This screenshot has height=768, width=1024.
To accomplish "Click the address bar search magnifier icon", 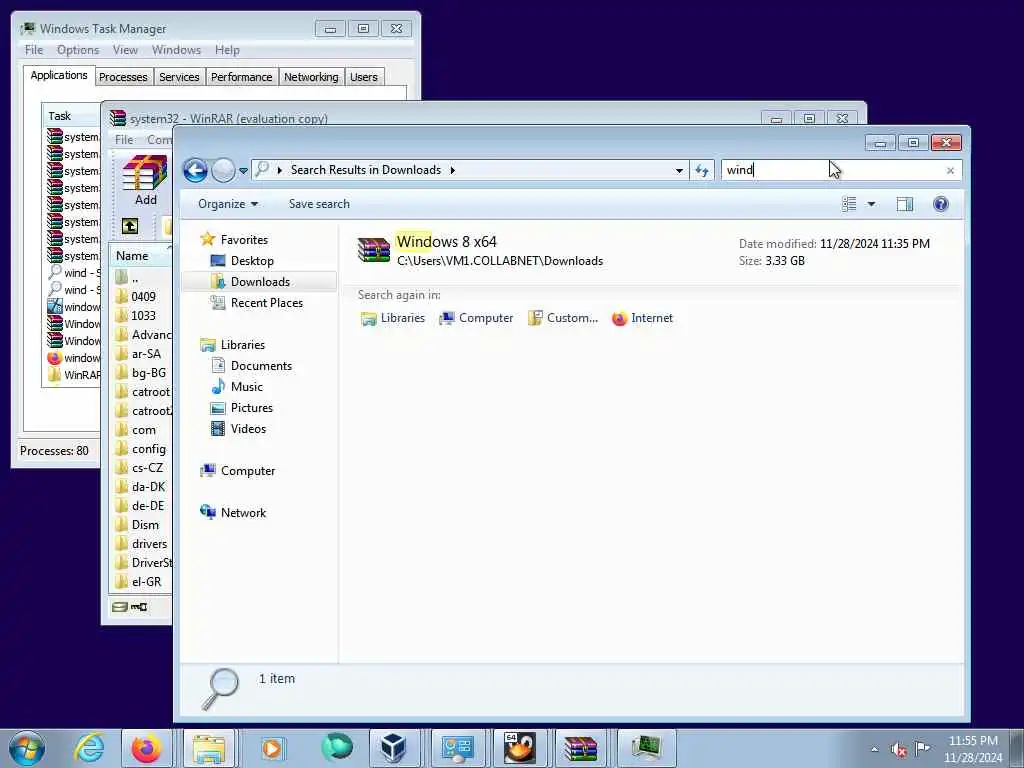I will click(262, 170).
